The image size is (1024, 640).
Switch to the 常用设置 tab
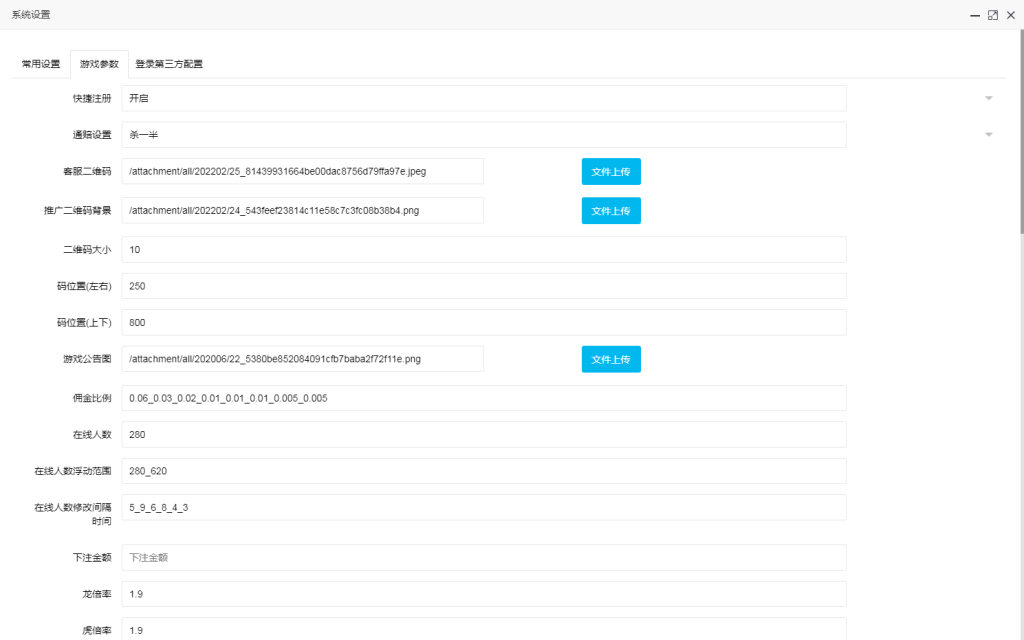click(41, 64)
